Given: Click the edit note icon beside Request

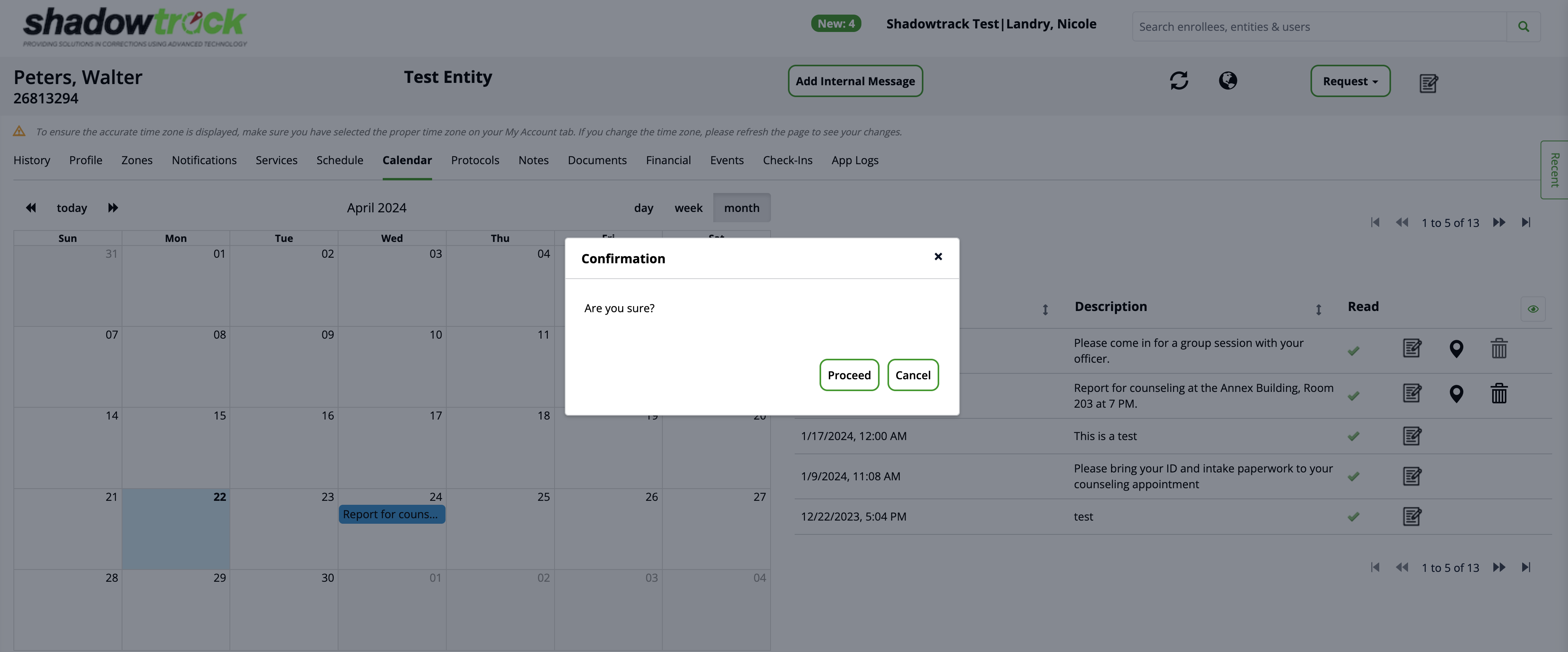Looking at the screenshot, I should point(1428,83).
